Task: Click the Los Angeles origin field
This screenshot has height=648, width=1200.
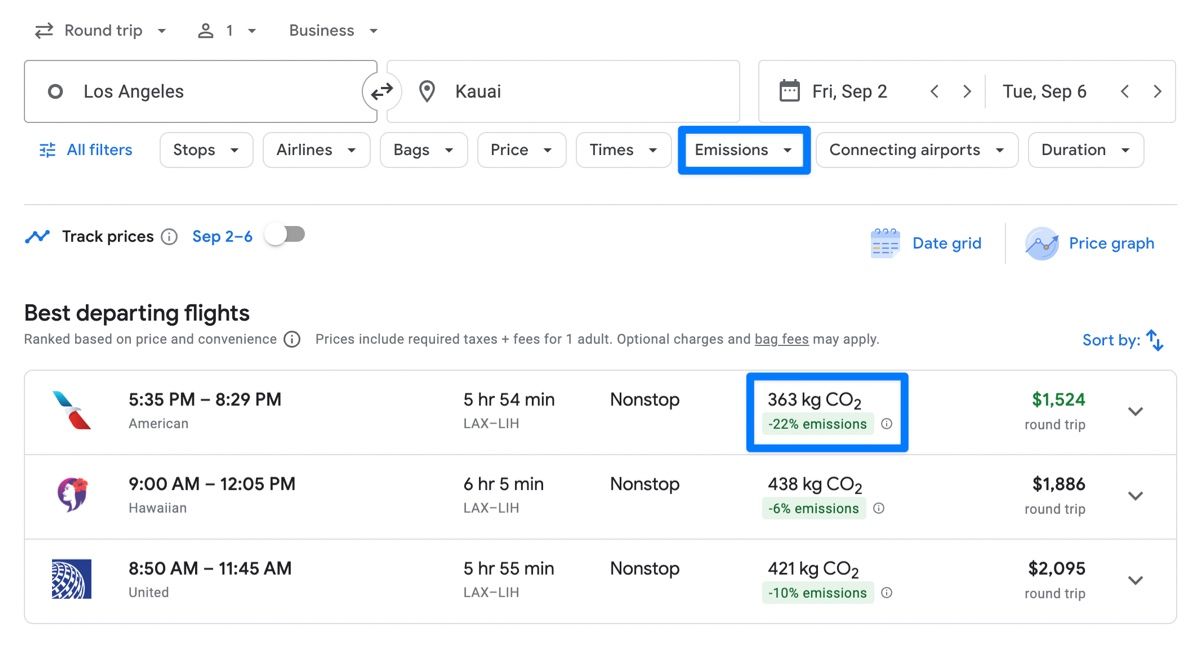Action: tap(200, 92)
